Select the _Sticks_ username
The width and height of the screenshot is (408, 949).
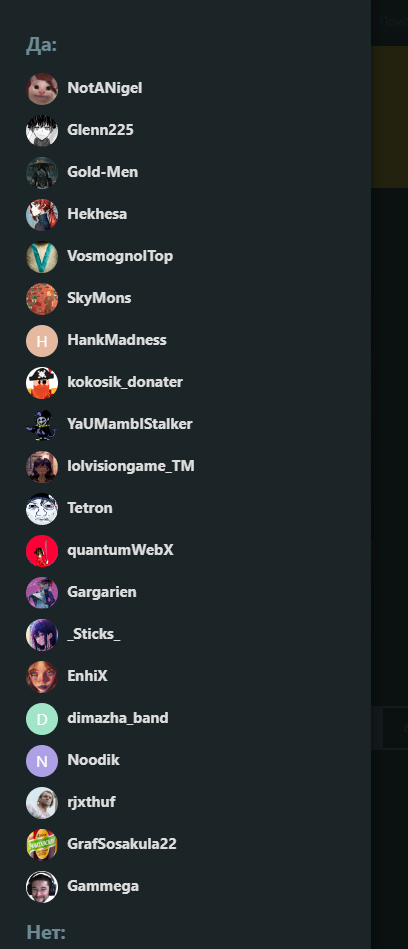94,634
